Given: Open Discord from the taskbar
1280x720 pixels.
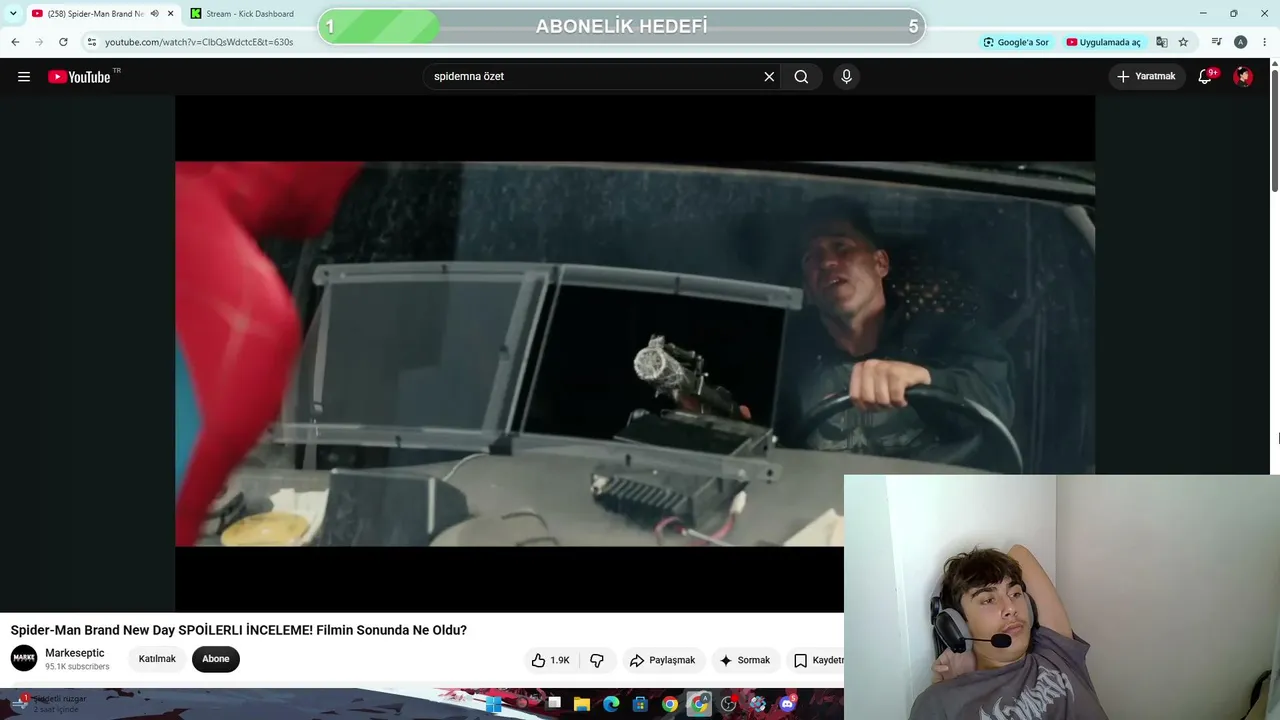Looking at the screenshot, I should 787,704.
